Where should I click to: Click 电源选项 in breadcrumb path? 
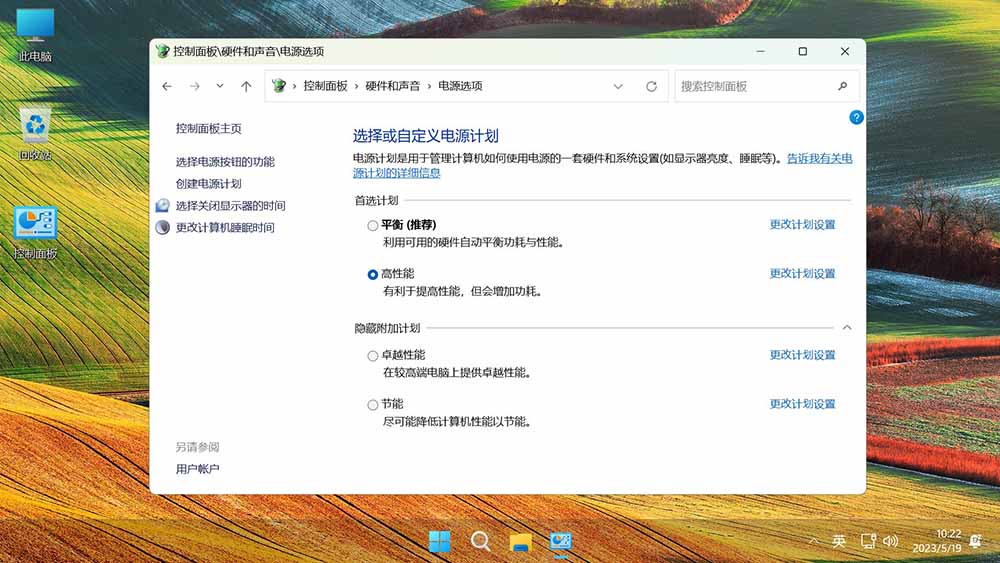(x=460, y=86)
